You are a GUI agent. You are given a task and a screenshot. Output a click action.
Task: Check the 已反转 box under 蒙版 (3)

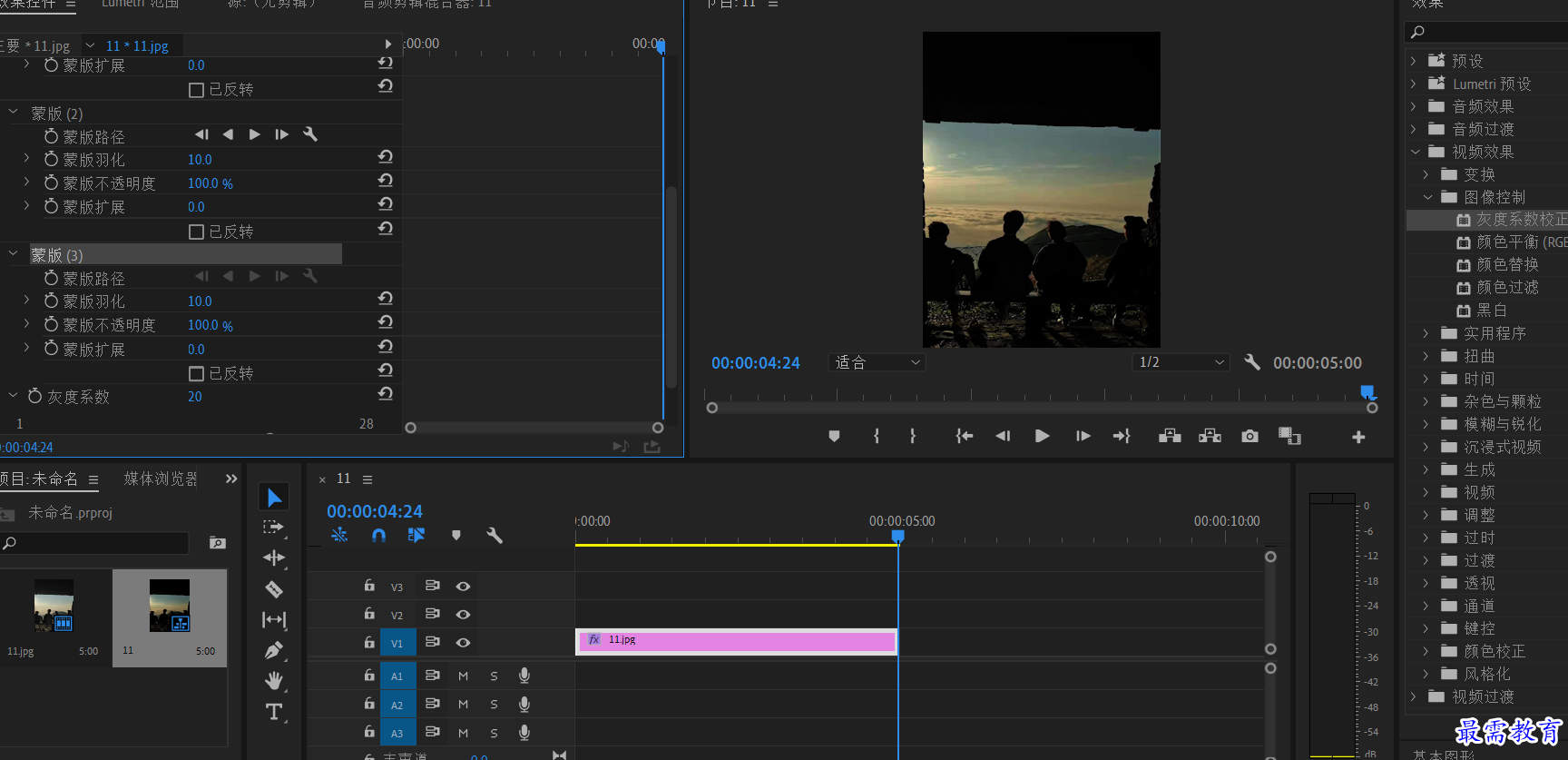(196, 373)
